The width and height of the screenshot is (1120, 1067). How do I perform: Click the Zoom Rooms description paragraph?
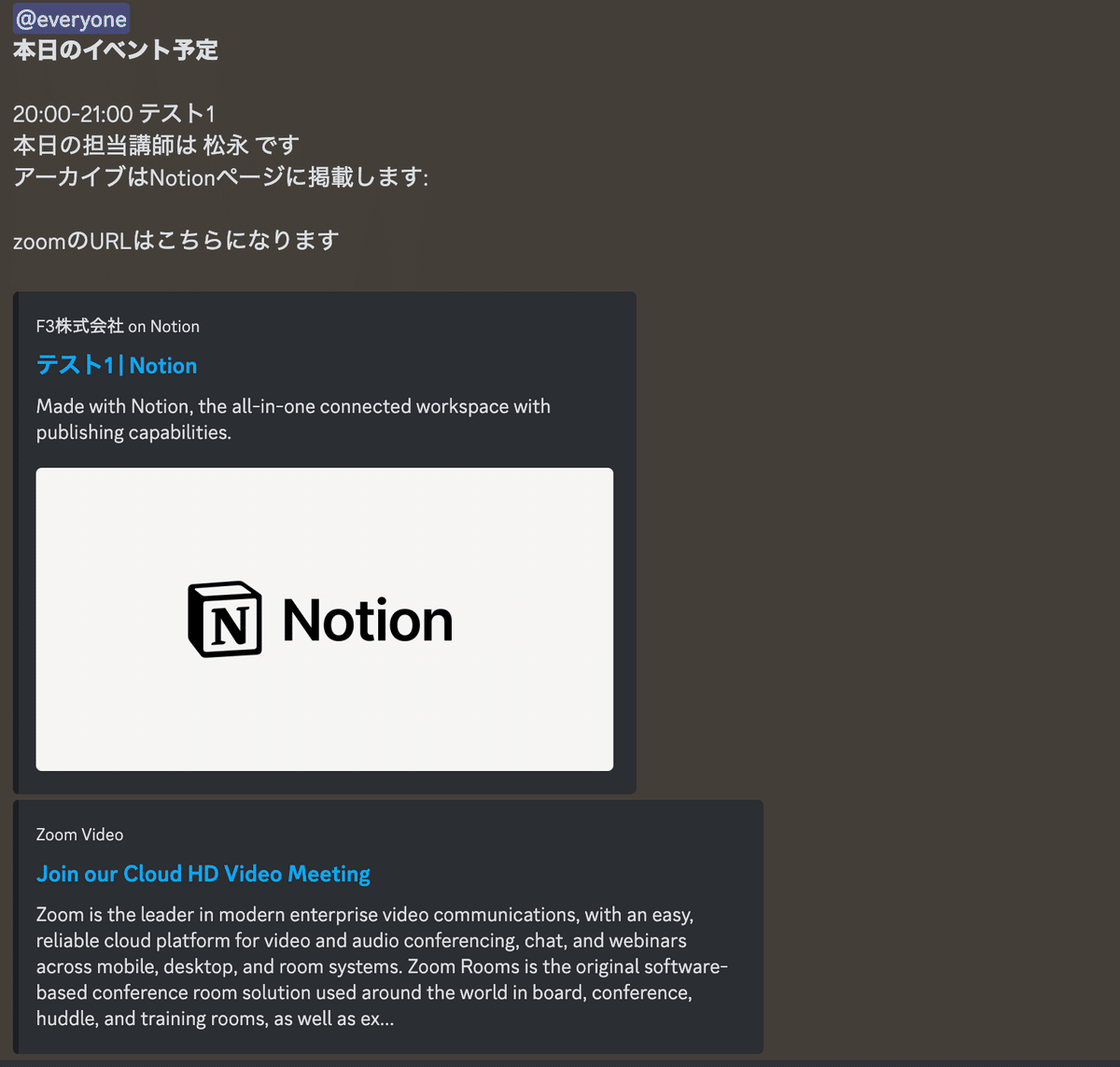point(381,966)
